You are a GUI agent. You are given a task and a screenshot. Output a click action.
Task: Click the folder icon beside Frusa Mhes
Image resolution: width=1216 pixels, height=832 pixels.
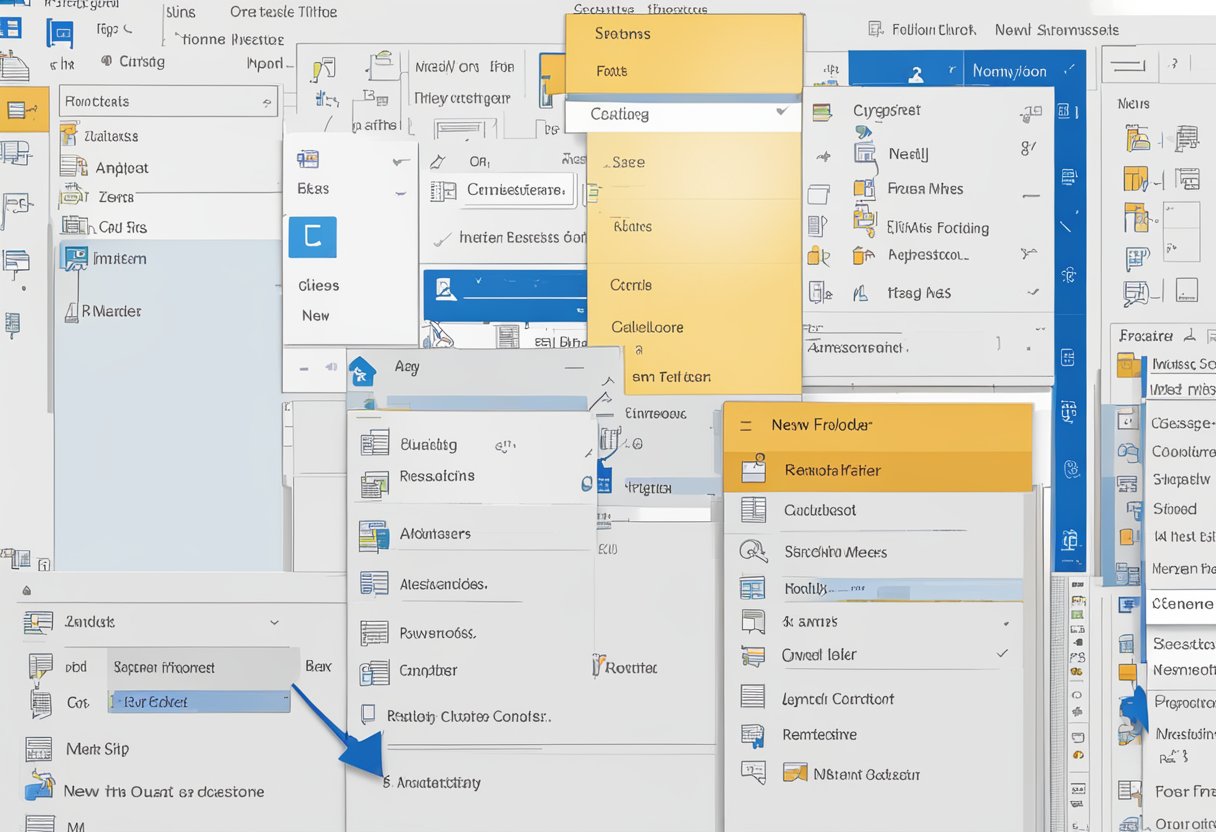coord(864,188)
